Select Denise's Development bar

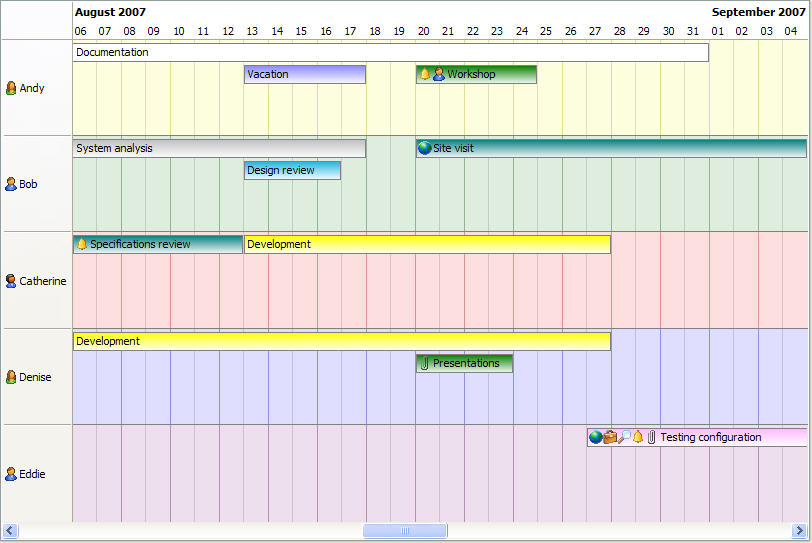pyautogui.click(x=342, y=341)
